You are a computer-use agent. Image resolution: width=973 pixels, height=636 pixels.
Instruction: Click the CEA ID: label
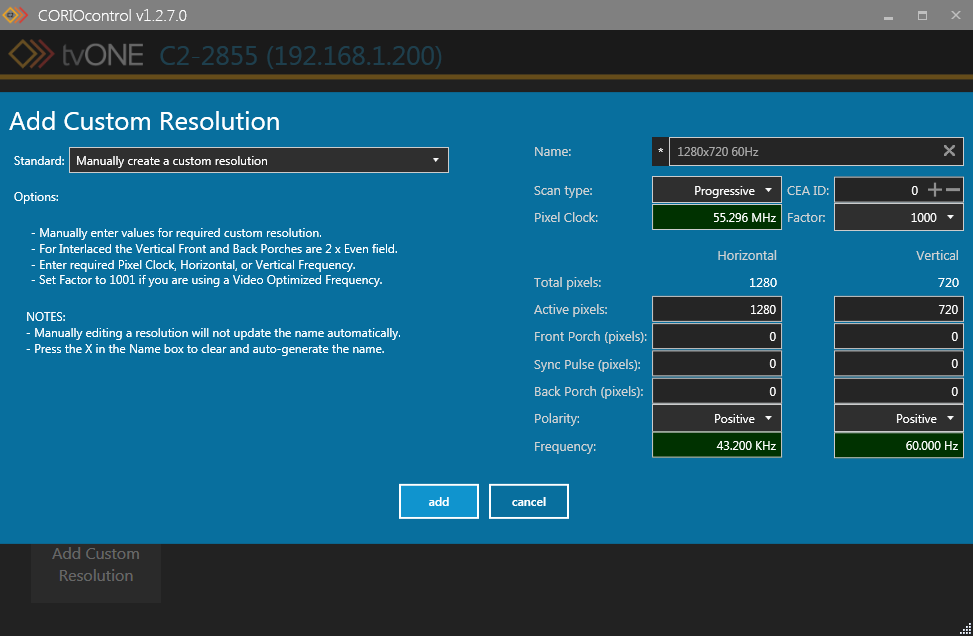[x=808, y=190]
